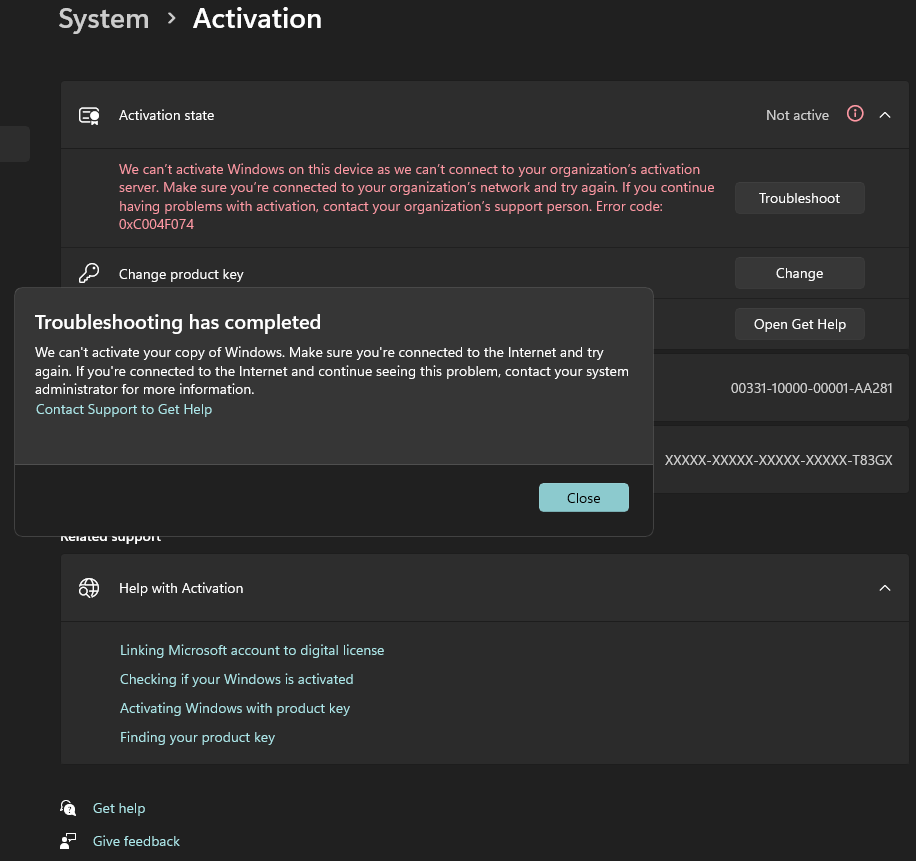This screenshot has height=861, width=916.
Task: Click the Get help text link
Action: pyautogui.click(x=119, y=808)
